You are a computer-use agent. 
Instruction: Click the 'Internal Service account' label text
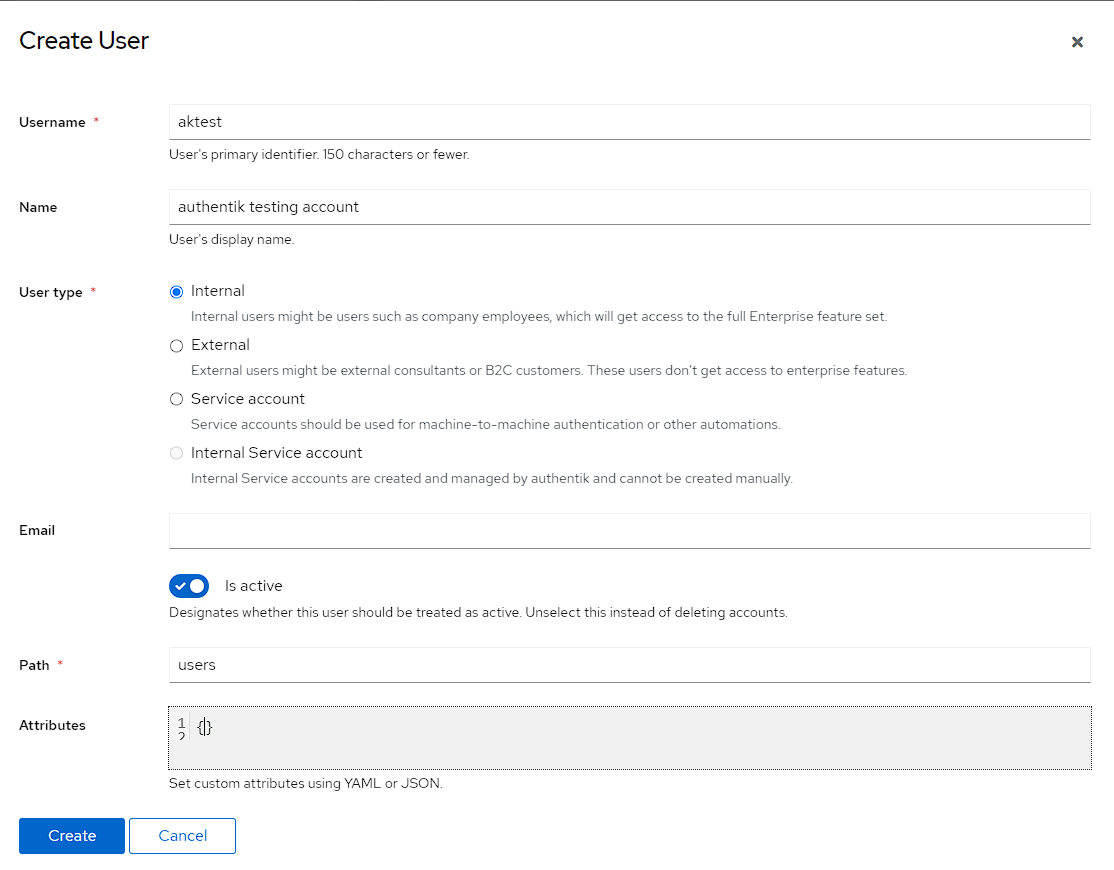point(276,453)
